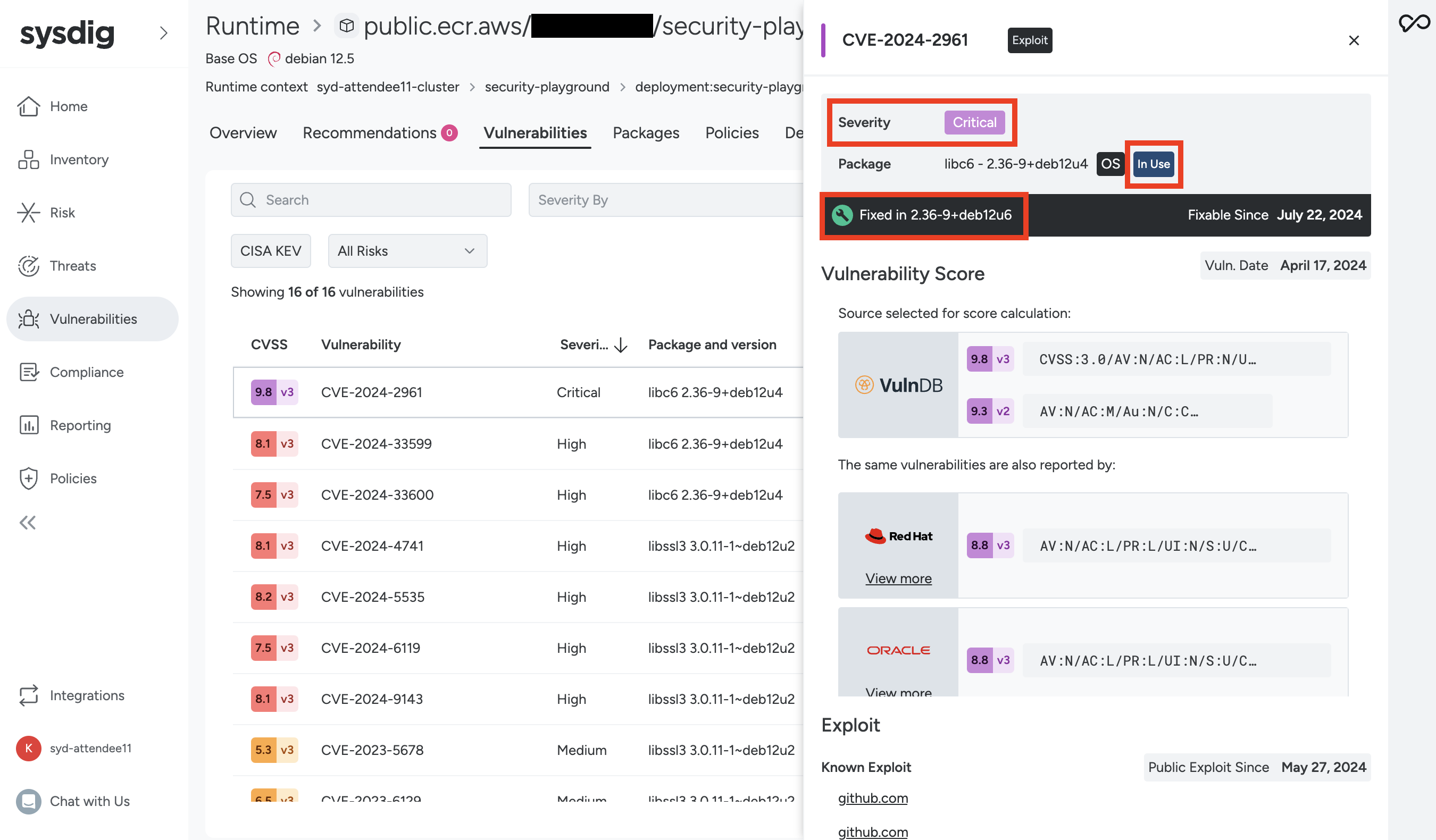Click syd-attendee11-cluster in runtime context
Viewport: 1436px width, 840px height.
click(388, 87)
